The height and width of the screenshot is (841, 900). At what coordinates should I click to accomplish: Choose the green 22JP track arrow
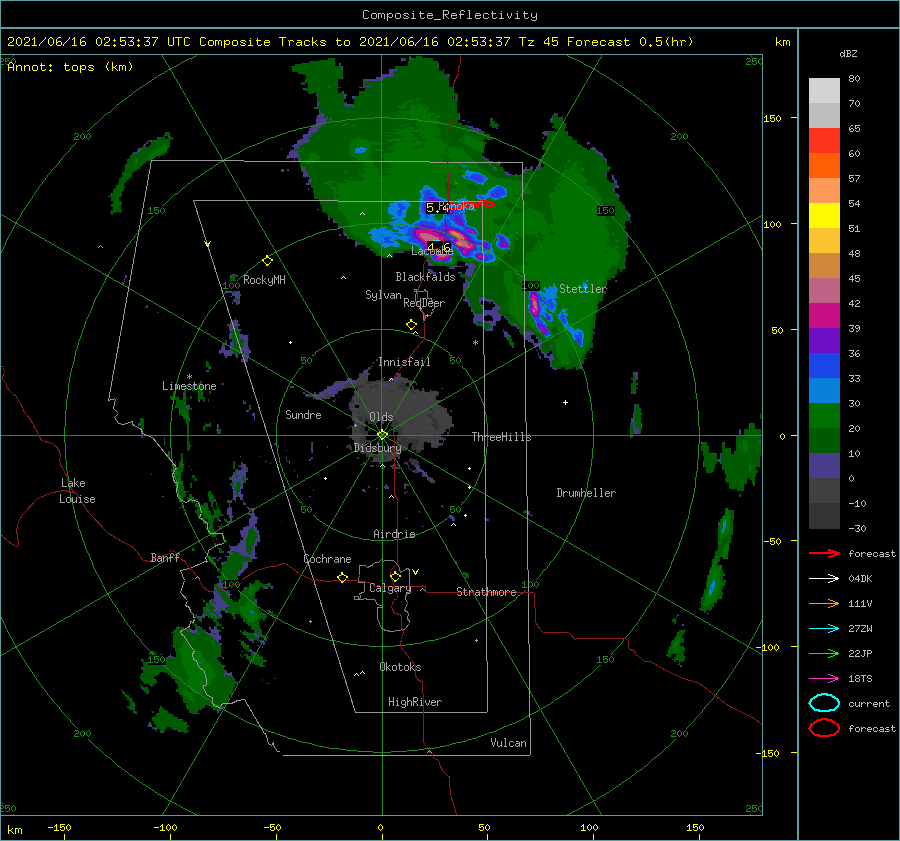pyautogui.click(x=824, y=653)
